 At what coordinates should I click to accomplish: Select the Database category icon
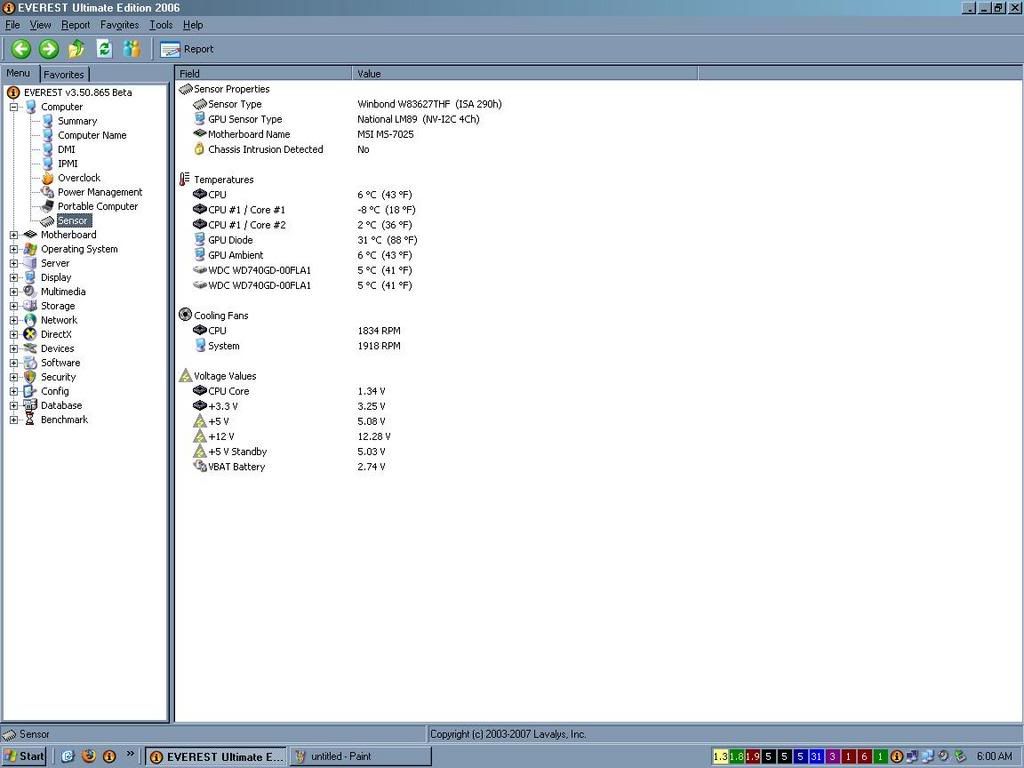pyautogui.click(x=30, y=406)
